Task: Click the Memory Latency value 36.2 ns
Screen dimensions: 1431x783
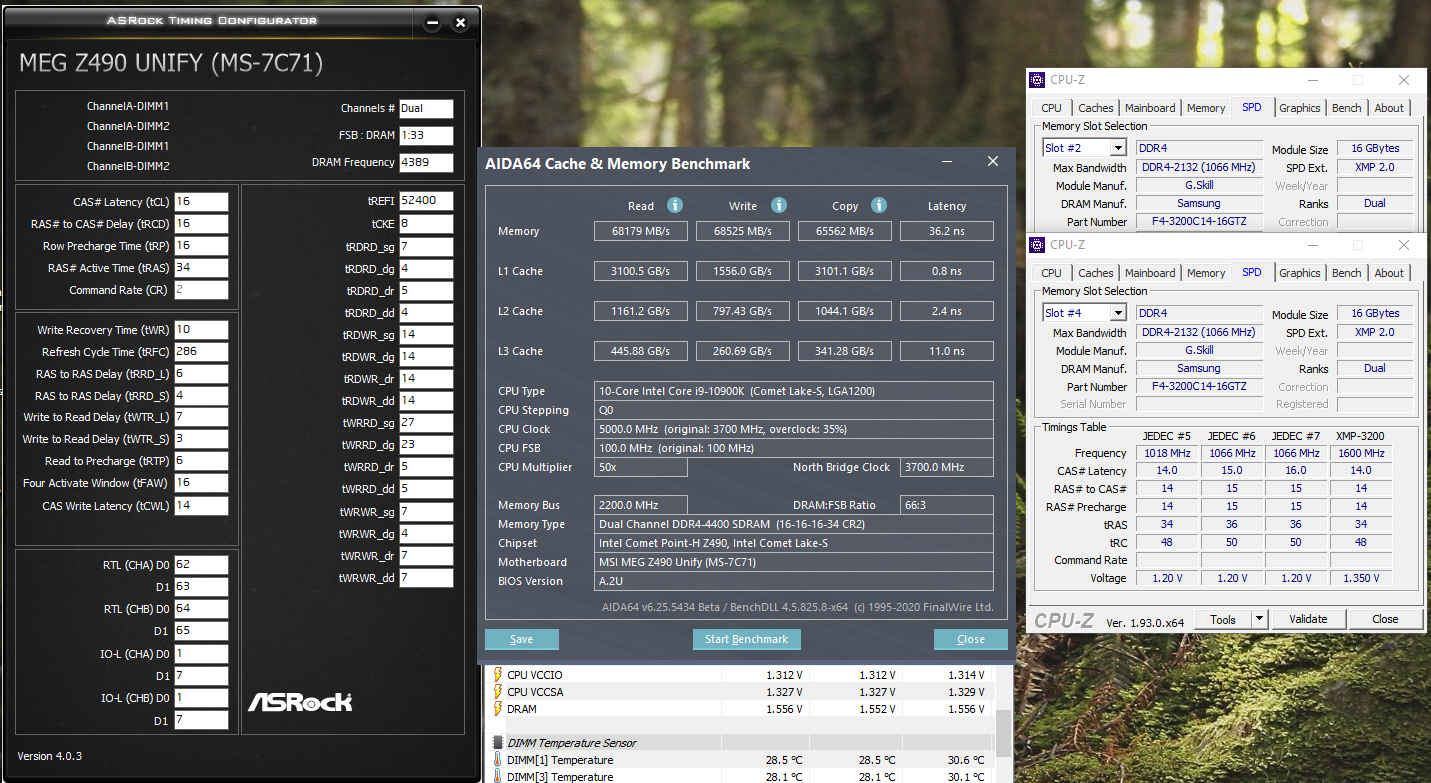Action: (946, 231)
